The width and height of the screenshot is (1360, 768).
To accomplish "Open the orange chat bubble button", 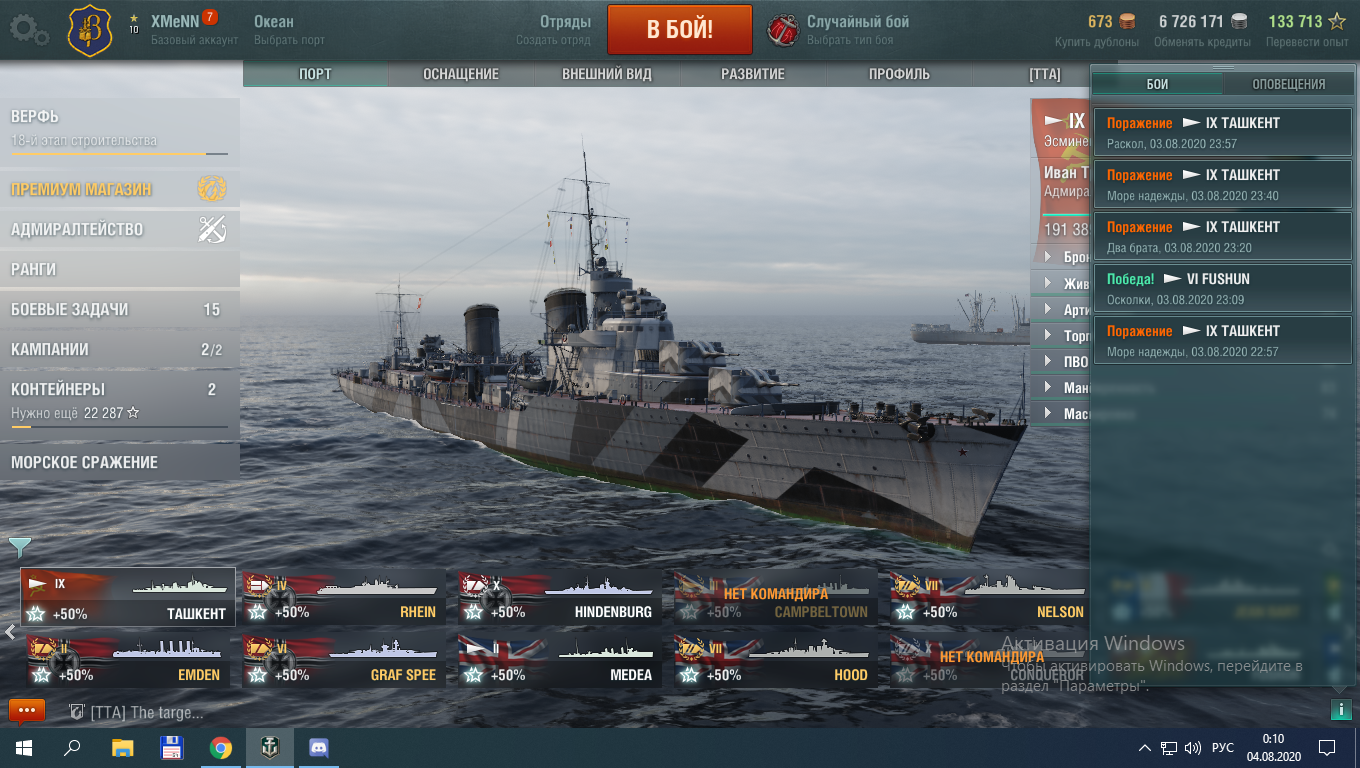I will click(x=27, y=711).
